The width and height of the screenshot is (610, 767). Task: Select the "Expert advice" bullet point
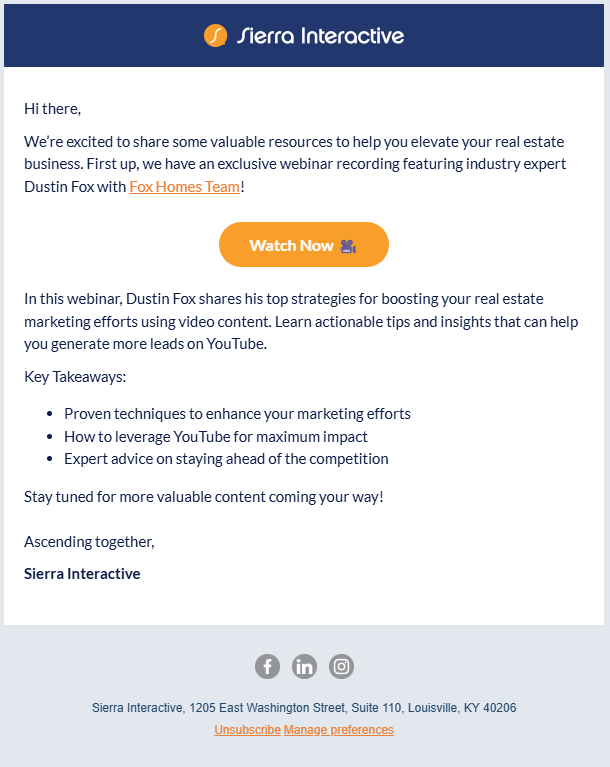coord(226,459)
